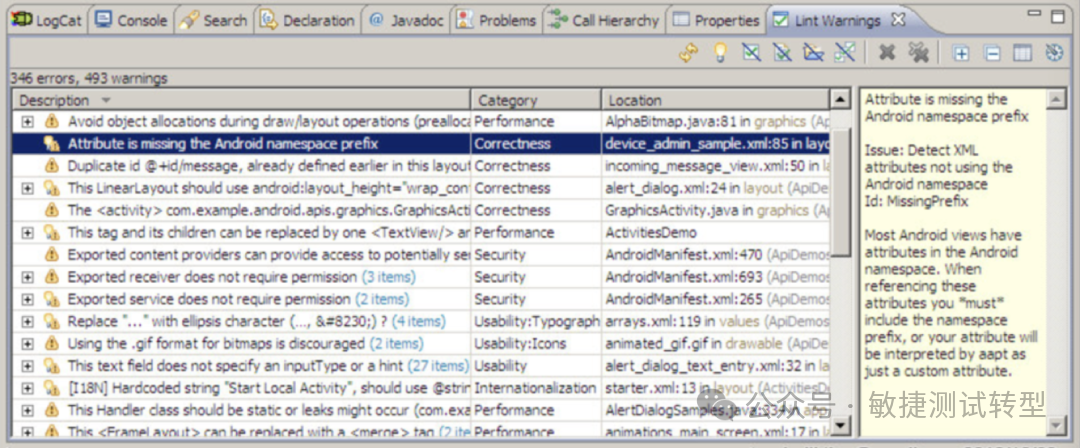Click the lint options icon at toolbar end
Viewport: 1080px width, 448px height.
point(1055,53)
